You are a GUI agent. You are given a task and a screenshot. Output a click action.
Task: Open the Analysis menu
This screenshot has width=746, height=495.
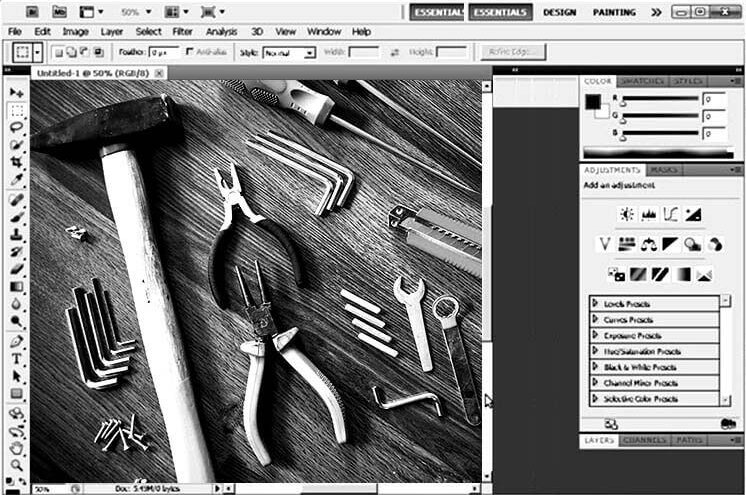click(x=221, y=32)
